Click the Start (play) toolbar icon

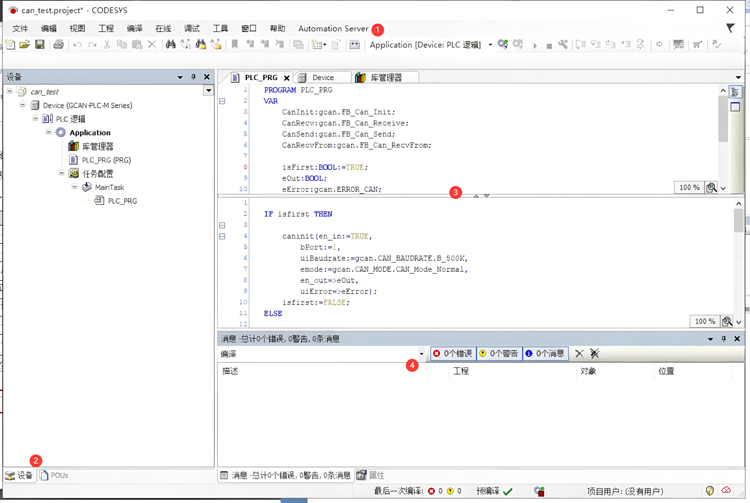[534, 45]
